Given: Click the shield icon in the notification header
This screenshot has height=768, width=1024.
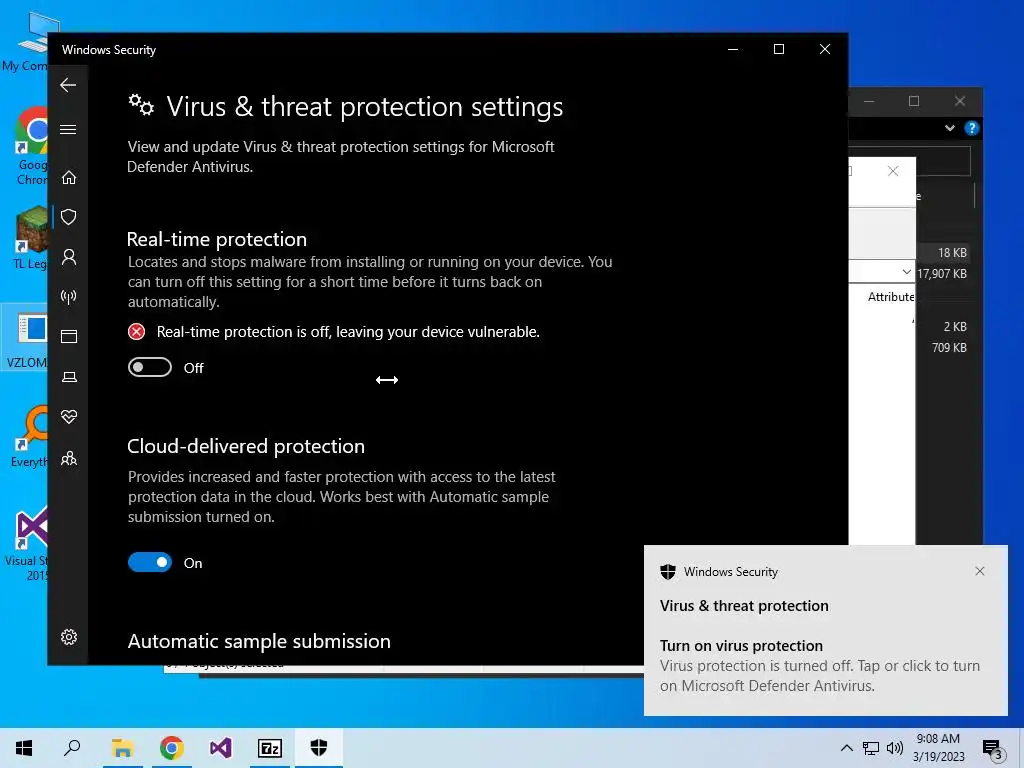Looking at the screenshot, I should 667,571.
